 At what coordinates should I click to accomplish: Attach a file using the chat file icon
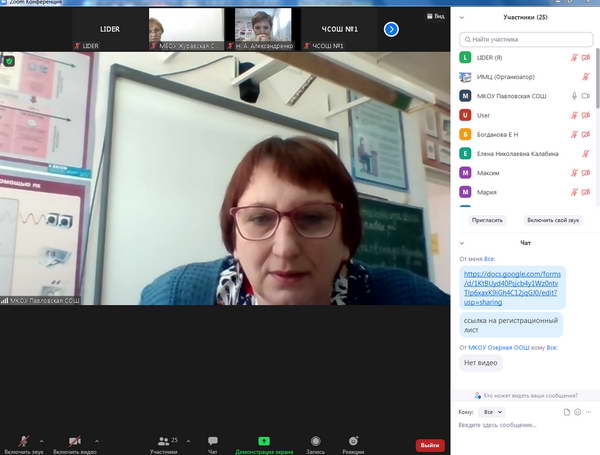567,412
